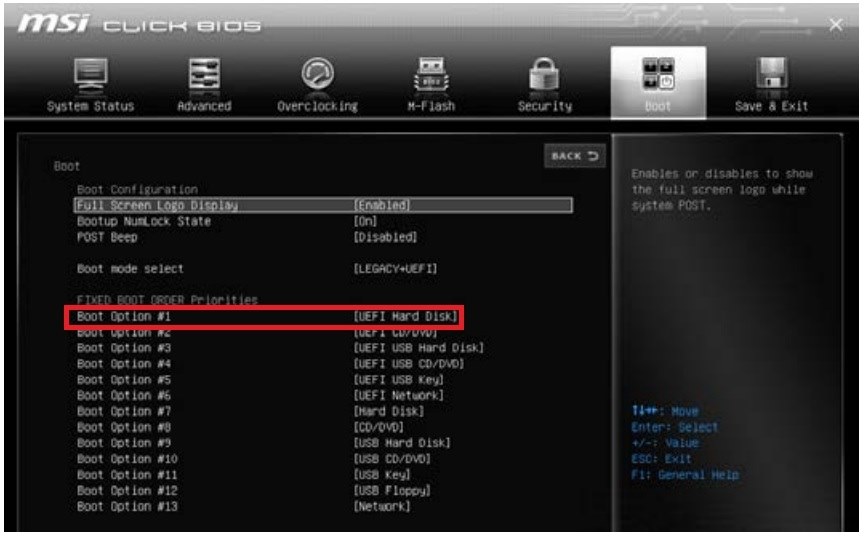Change Bootup NumLock State [On] value
This screenshot has width=864, height=536.
(365, 221)
